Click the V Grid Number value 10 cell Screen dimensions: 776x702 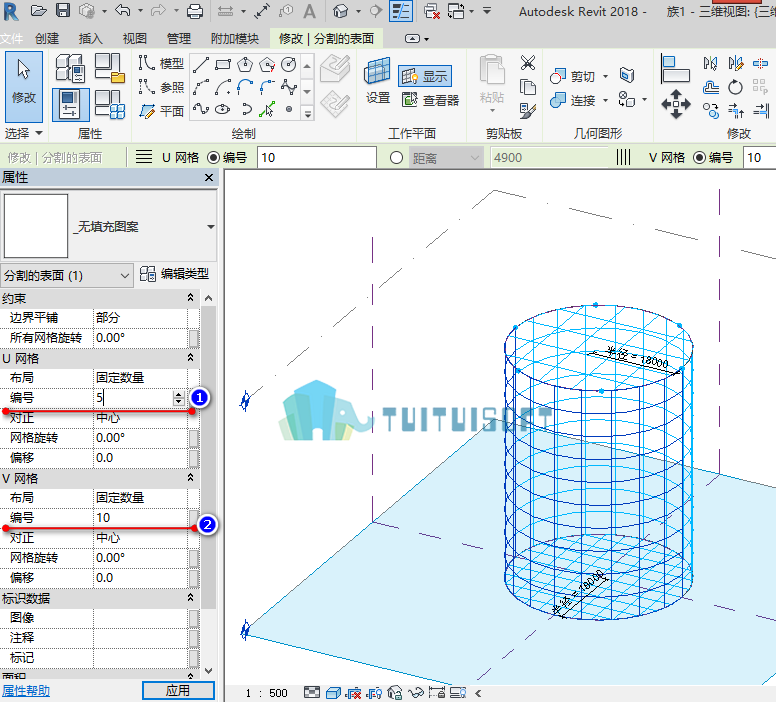(140, 517)
